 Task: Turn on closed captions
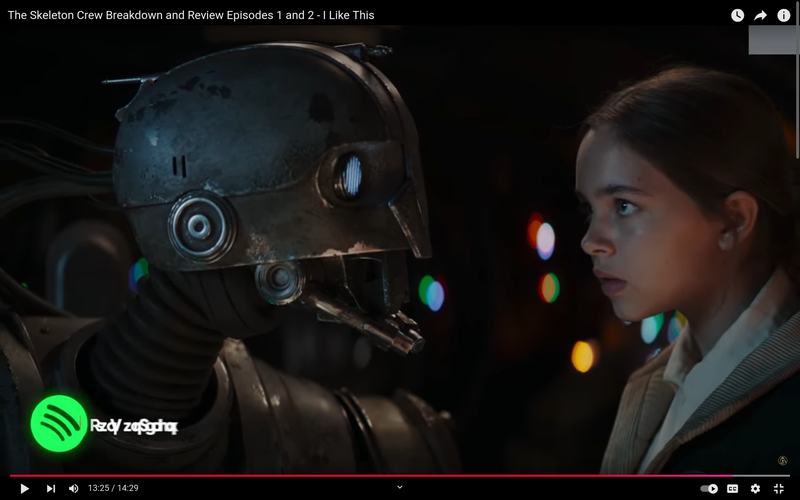pyautogui.click(x=733, y=488)
